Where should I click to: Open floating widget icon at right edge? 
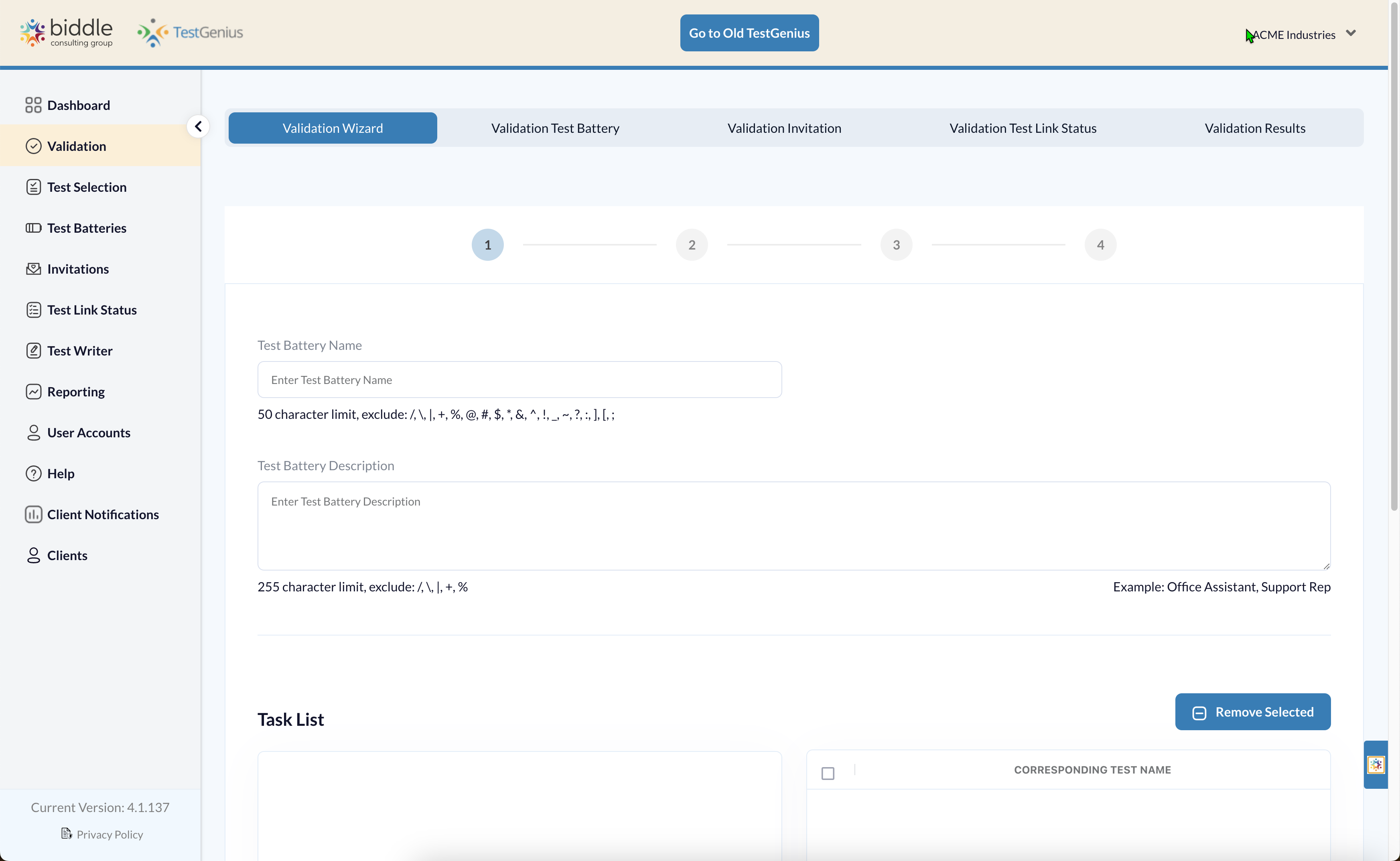[1376, 765]
